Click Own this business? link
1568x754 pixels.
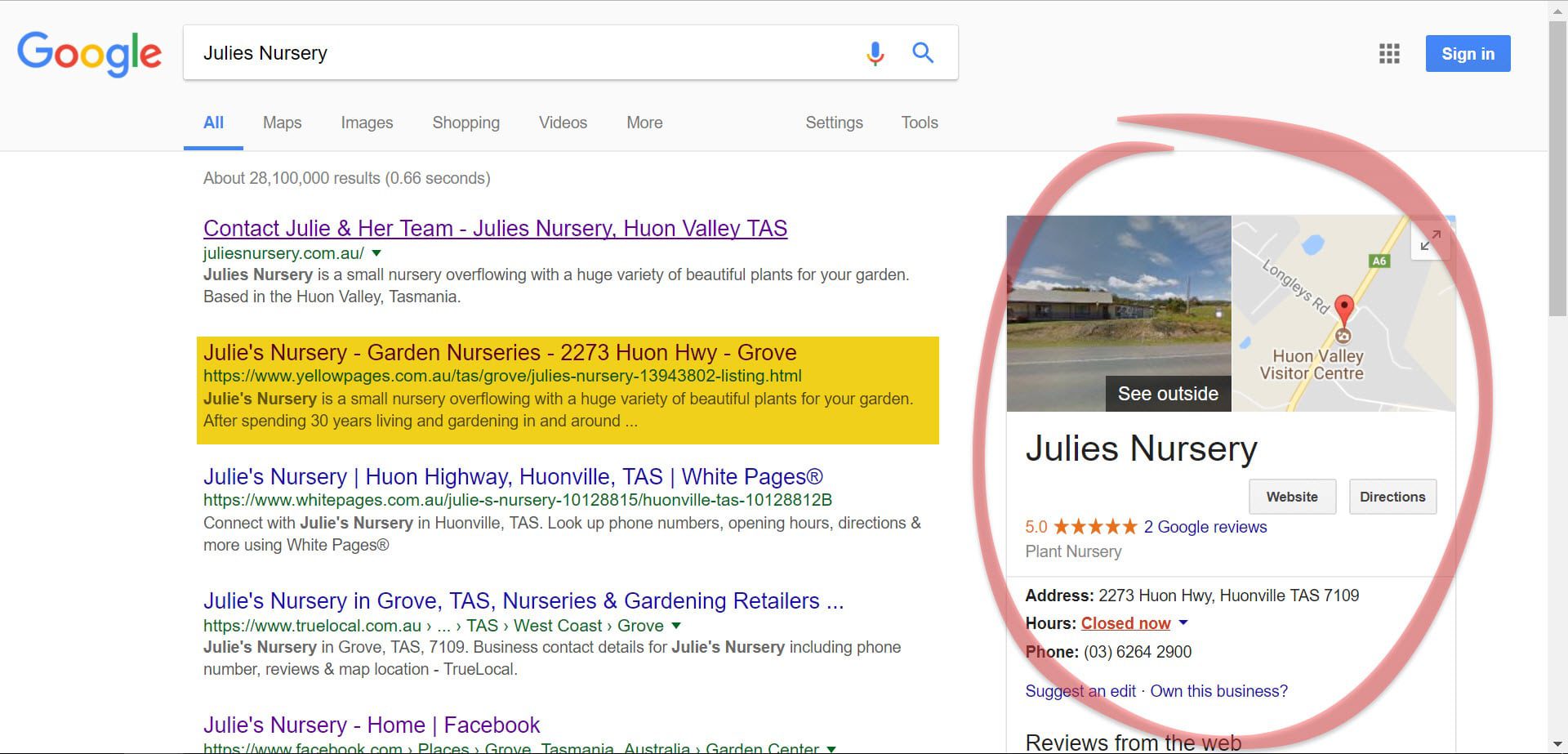(1218, 691)
